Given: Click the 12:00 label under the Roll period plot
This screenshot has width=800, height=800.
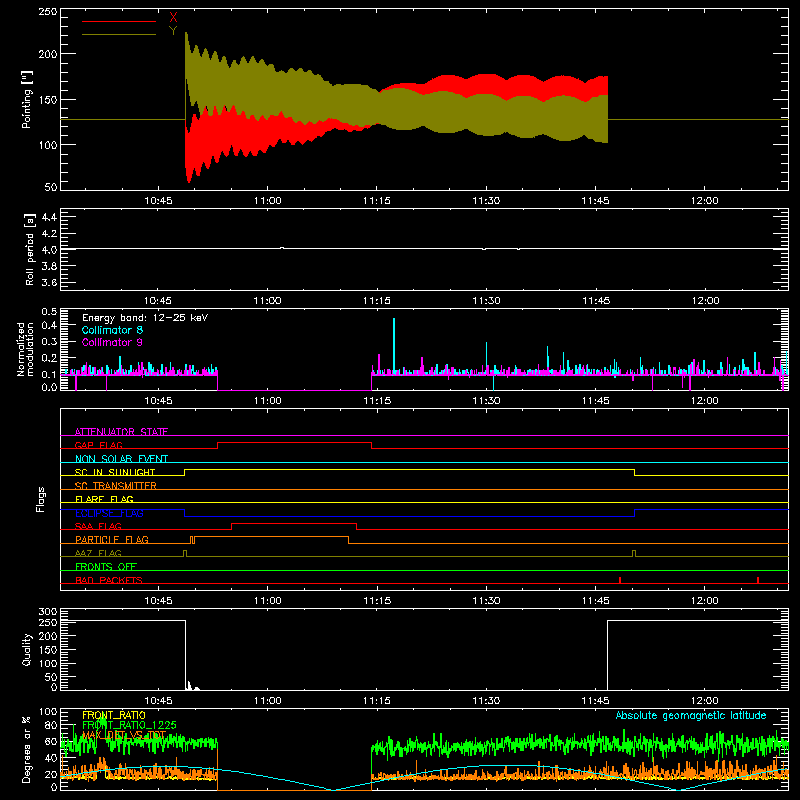Looking at the screenshot, I should coord(705,301).
